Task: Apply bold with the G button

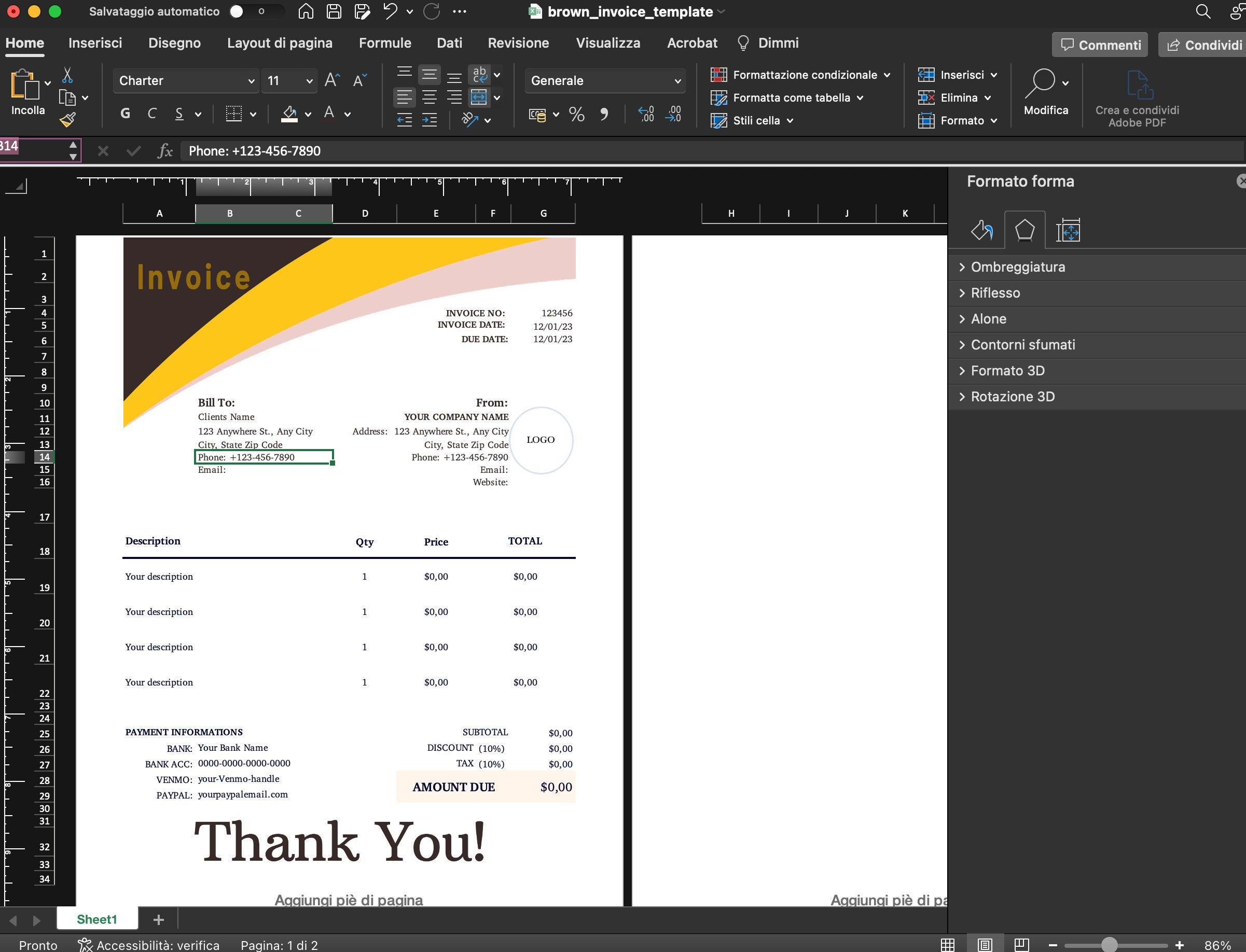Action: tap(126, 114)
